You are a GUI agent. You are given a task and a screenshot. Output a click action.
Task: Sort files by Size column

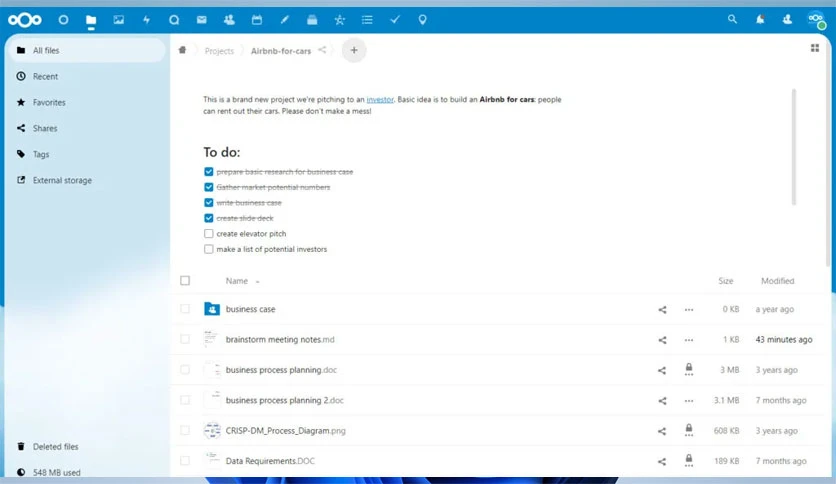(725, 281)
